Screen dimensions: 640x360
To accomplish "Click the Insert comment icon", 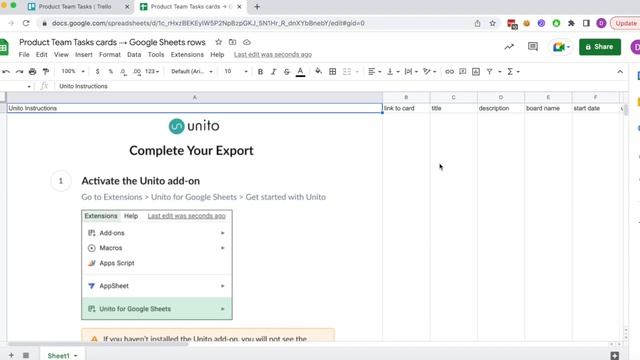I will click(x=462, y=71).
